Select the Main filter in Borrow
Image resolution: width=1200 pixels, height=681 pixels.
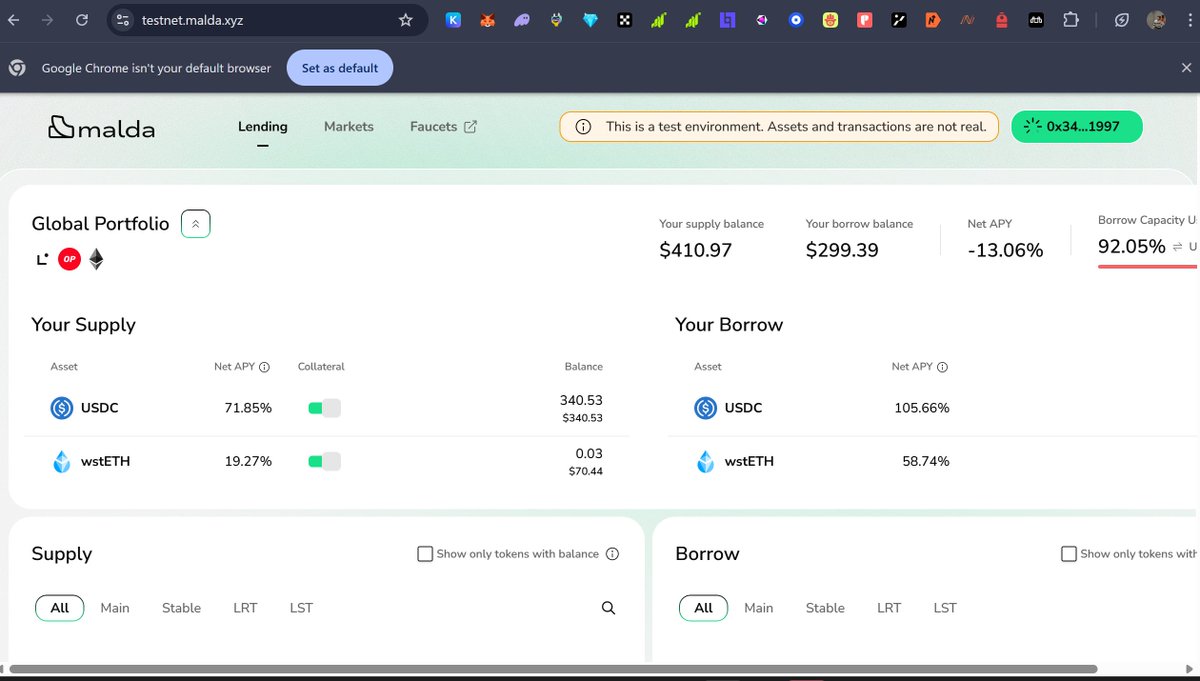(x=759, y=608)
